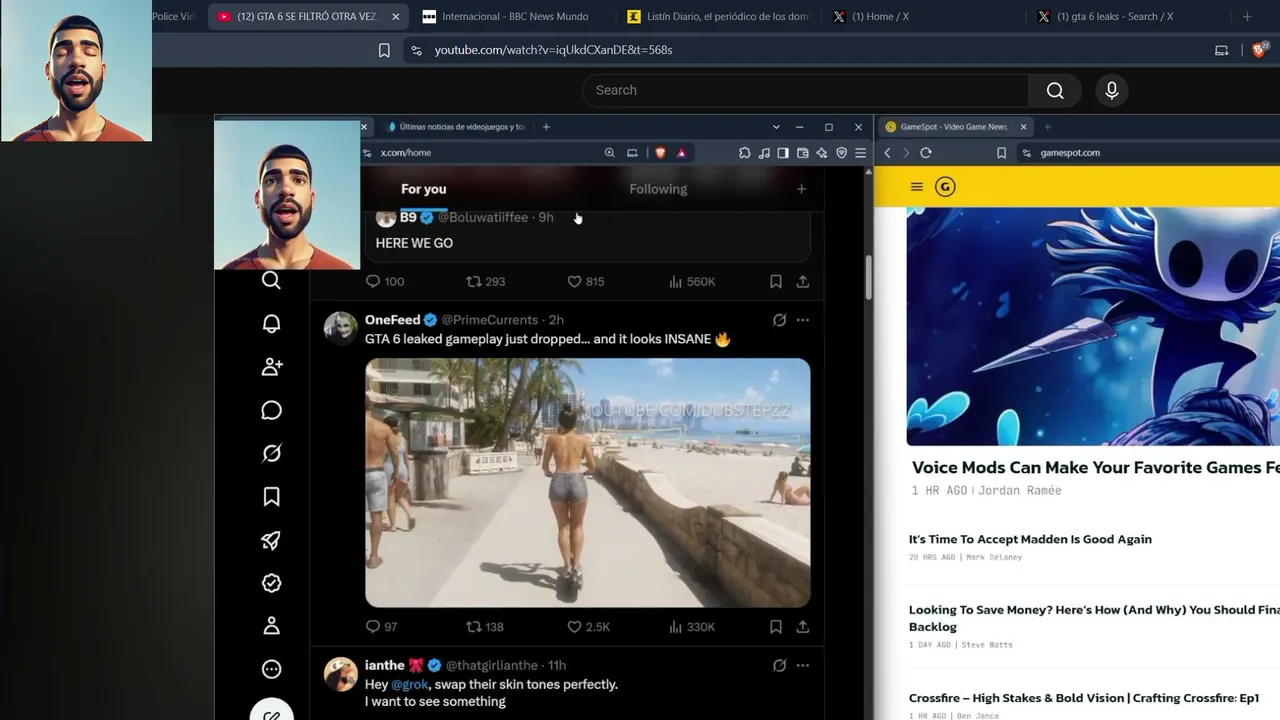Image resolution: width=1280 pixels, height=720 pixels.
Task: Play the GTA 6 leaked gameplay video
Action: click(588, 483)
